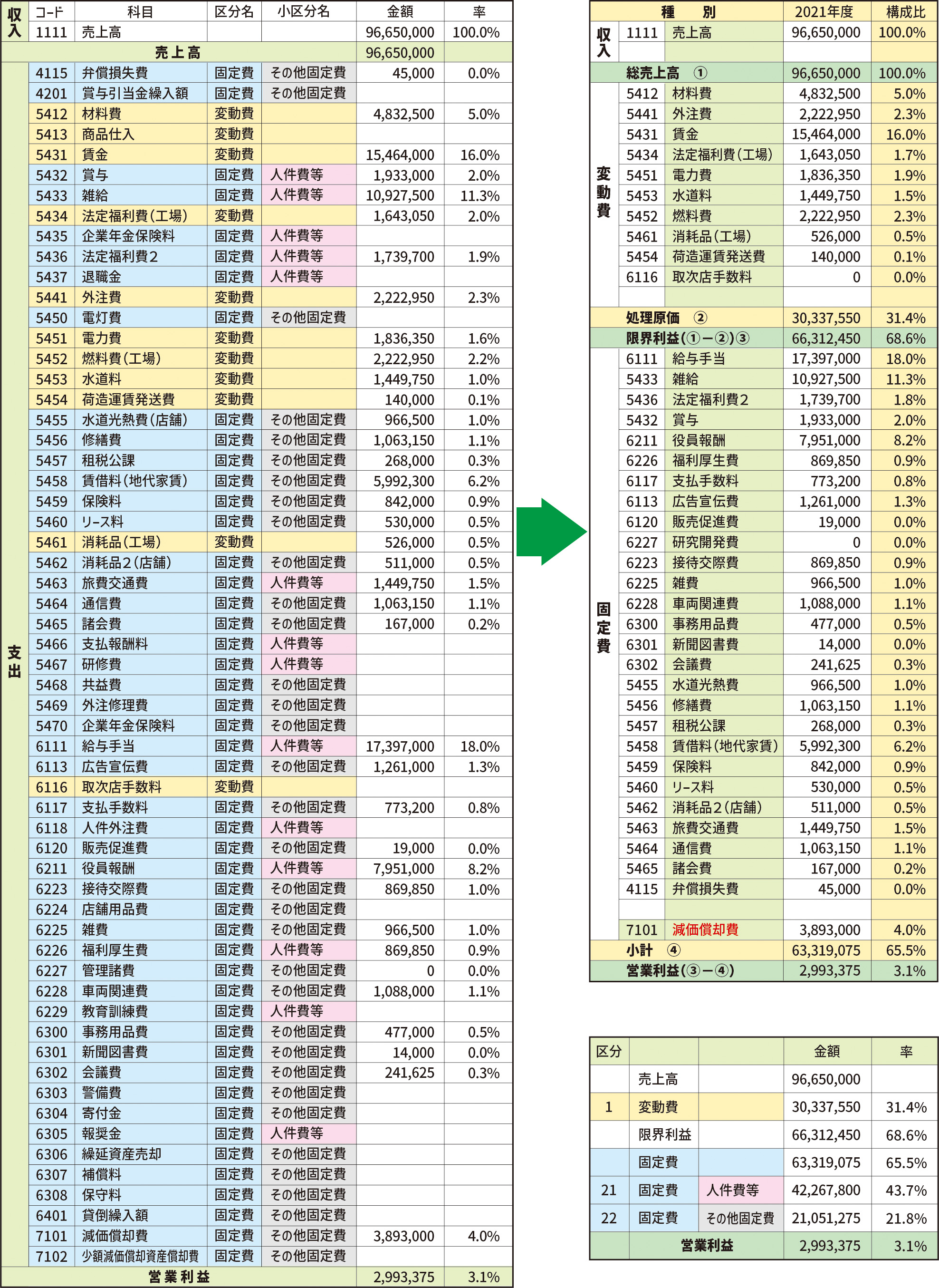Select the 商品仕入 account cell
The height and width of the screenshot is (1288, 939).
click(140, 134)
